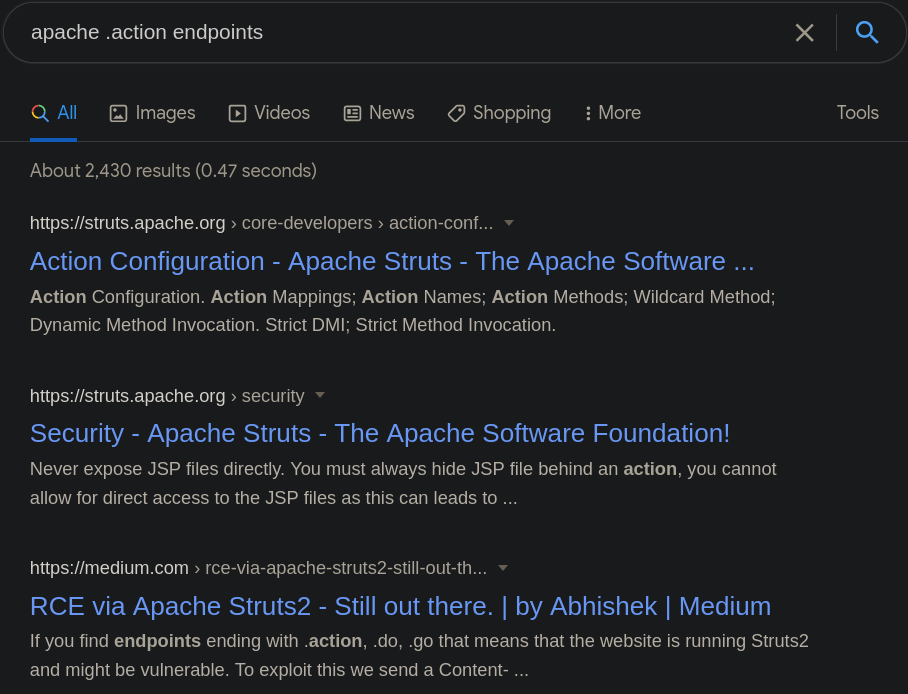
Task: Open the Tools search options
Action: [857, 113]
